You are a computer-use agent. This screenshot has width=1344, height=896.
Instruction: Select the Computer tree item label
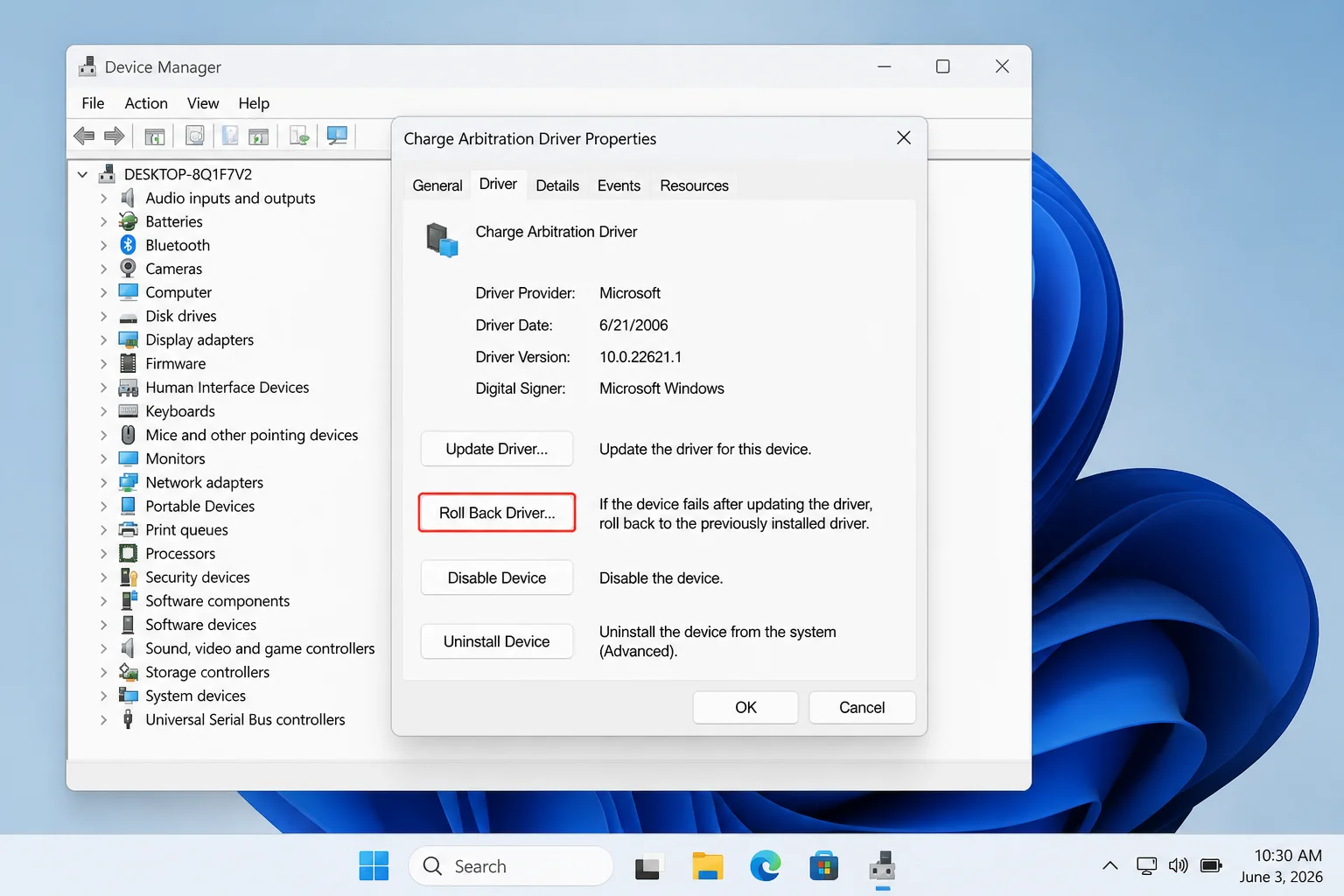(x=178, y=292)
